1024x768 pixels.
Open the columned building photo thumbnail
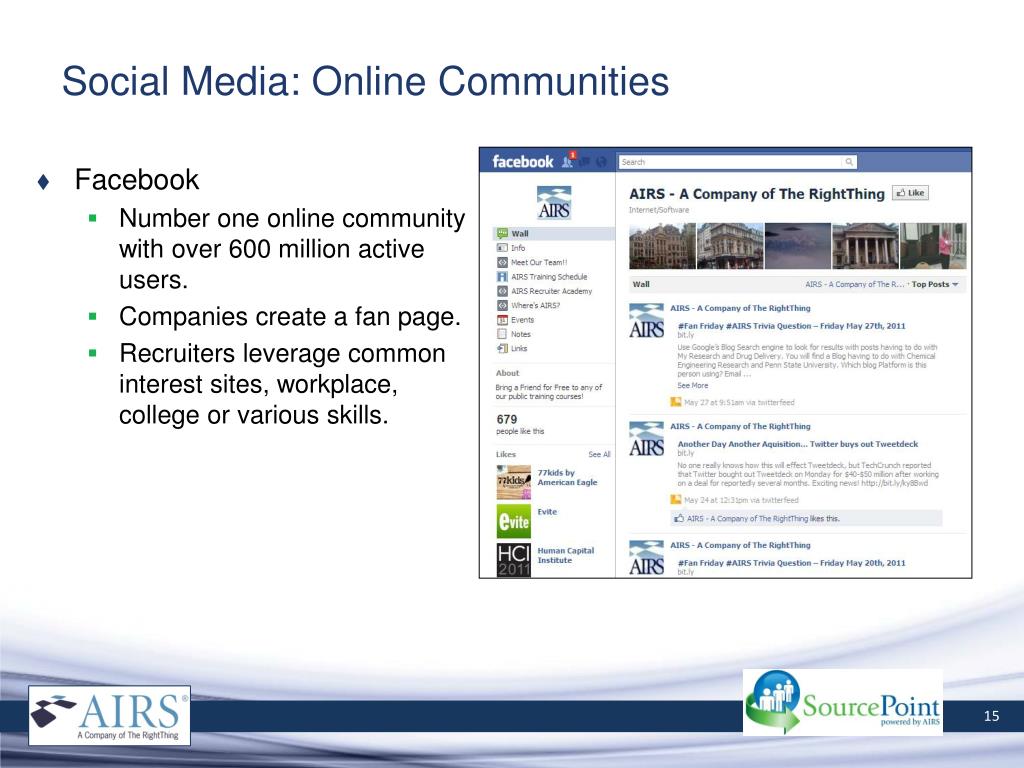pos(865,246)
